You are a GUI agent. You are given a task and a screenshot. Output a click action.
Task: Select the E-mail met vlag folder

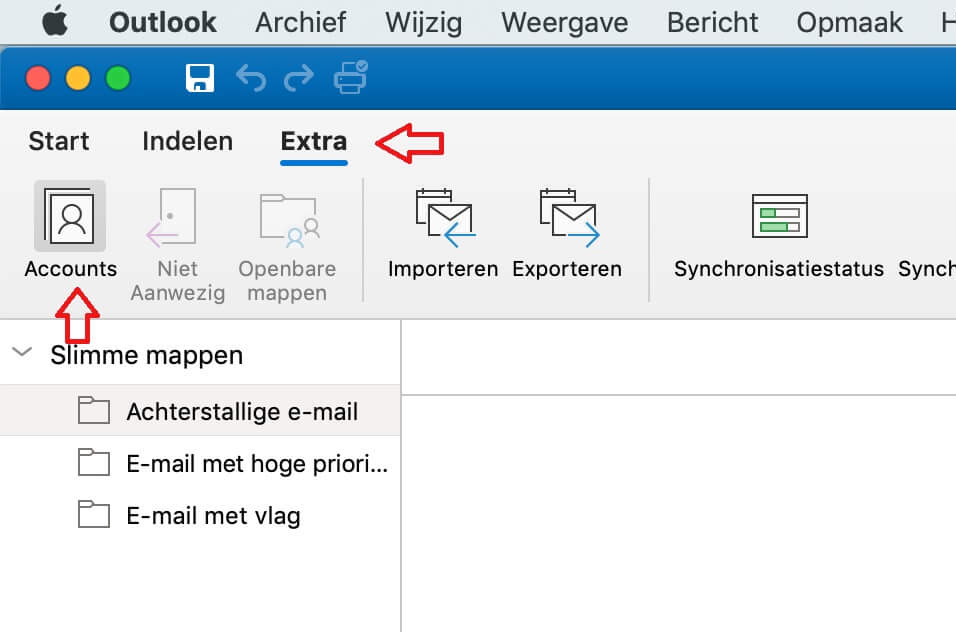tap(200, 516)
